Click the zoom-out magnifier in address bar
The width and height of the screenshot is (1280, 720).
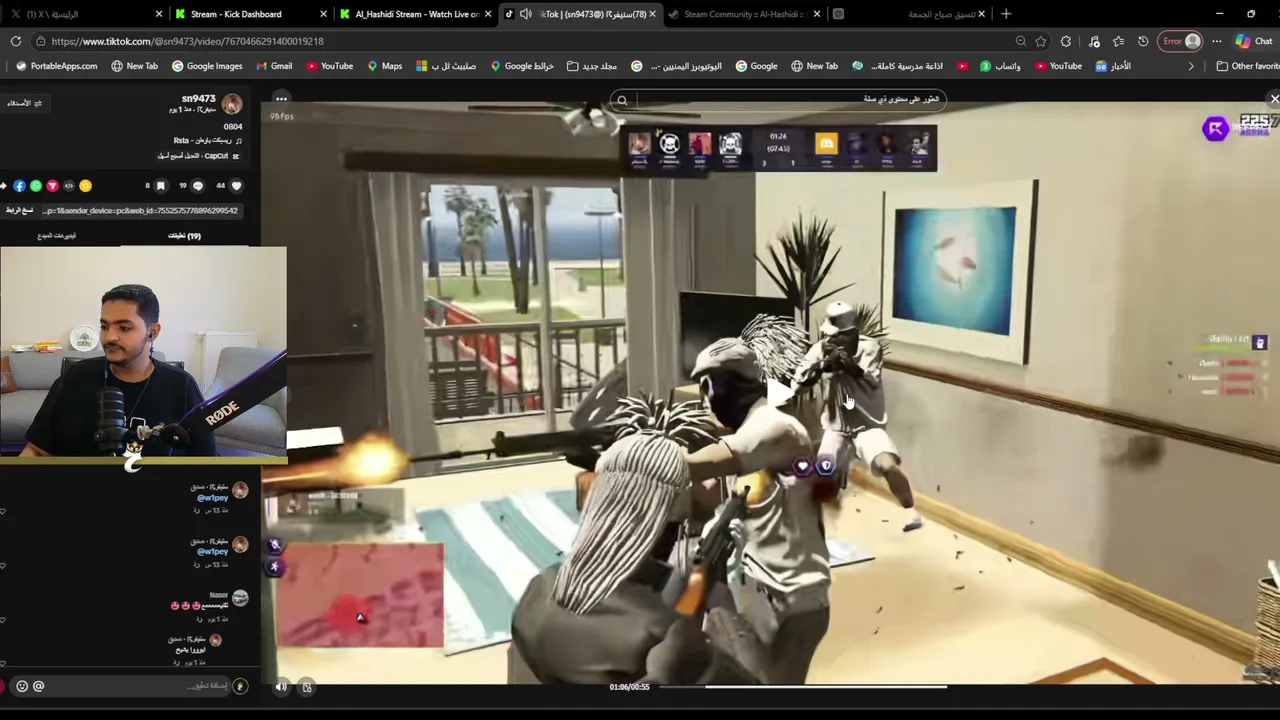coord(1020,41)
